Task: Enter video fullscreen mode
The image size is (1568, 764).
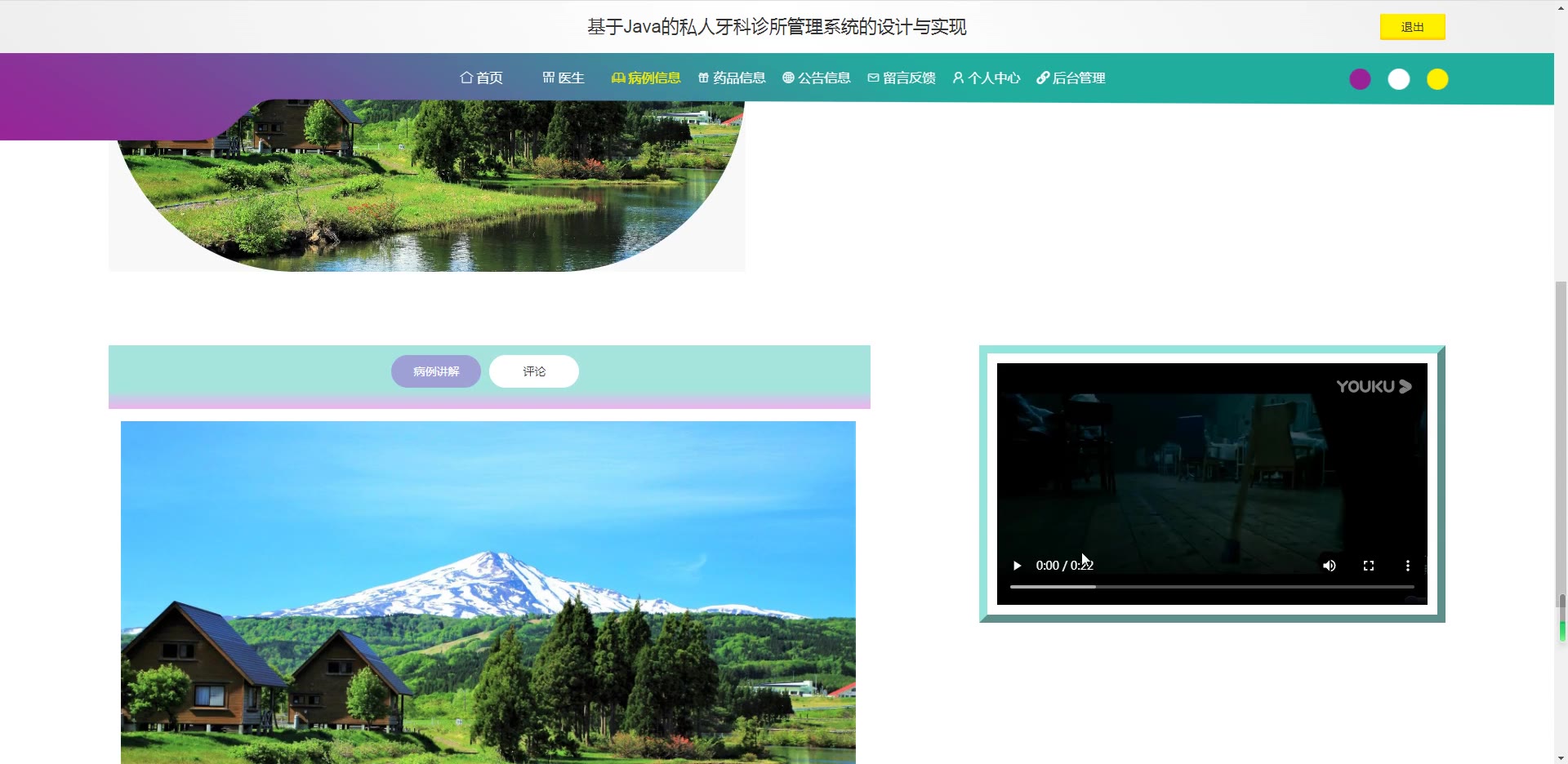Action: coord(1369,566)
